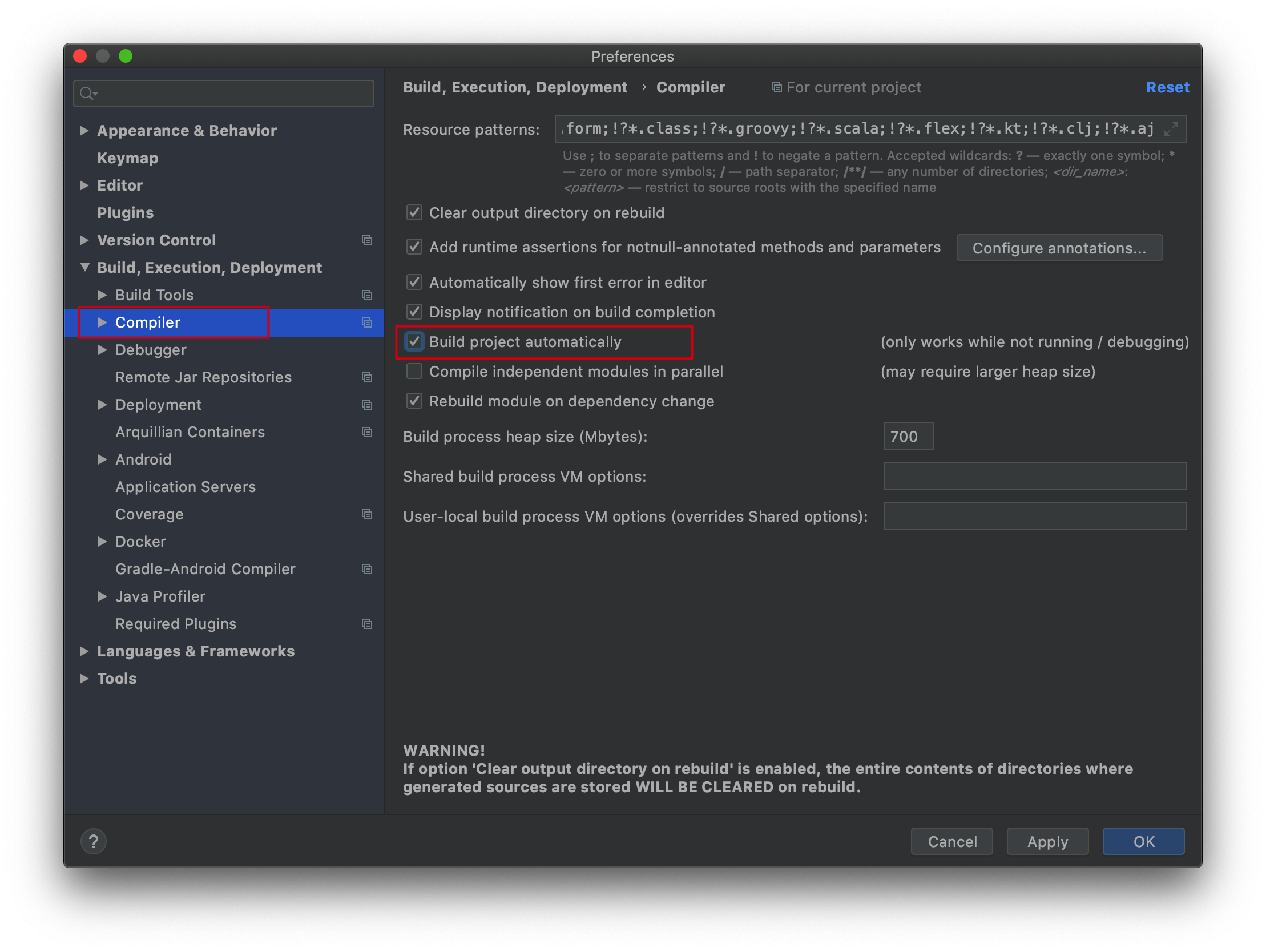
Task: Click User-local build process VM options field
Action: click(1035, 517)
